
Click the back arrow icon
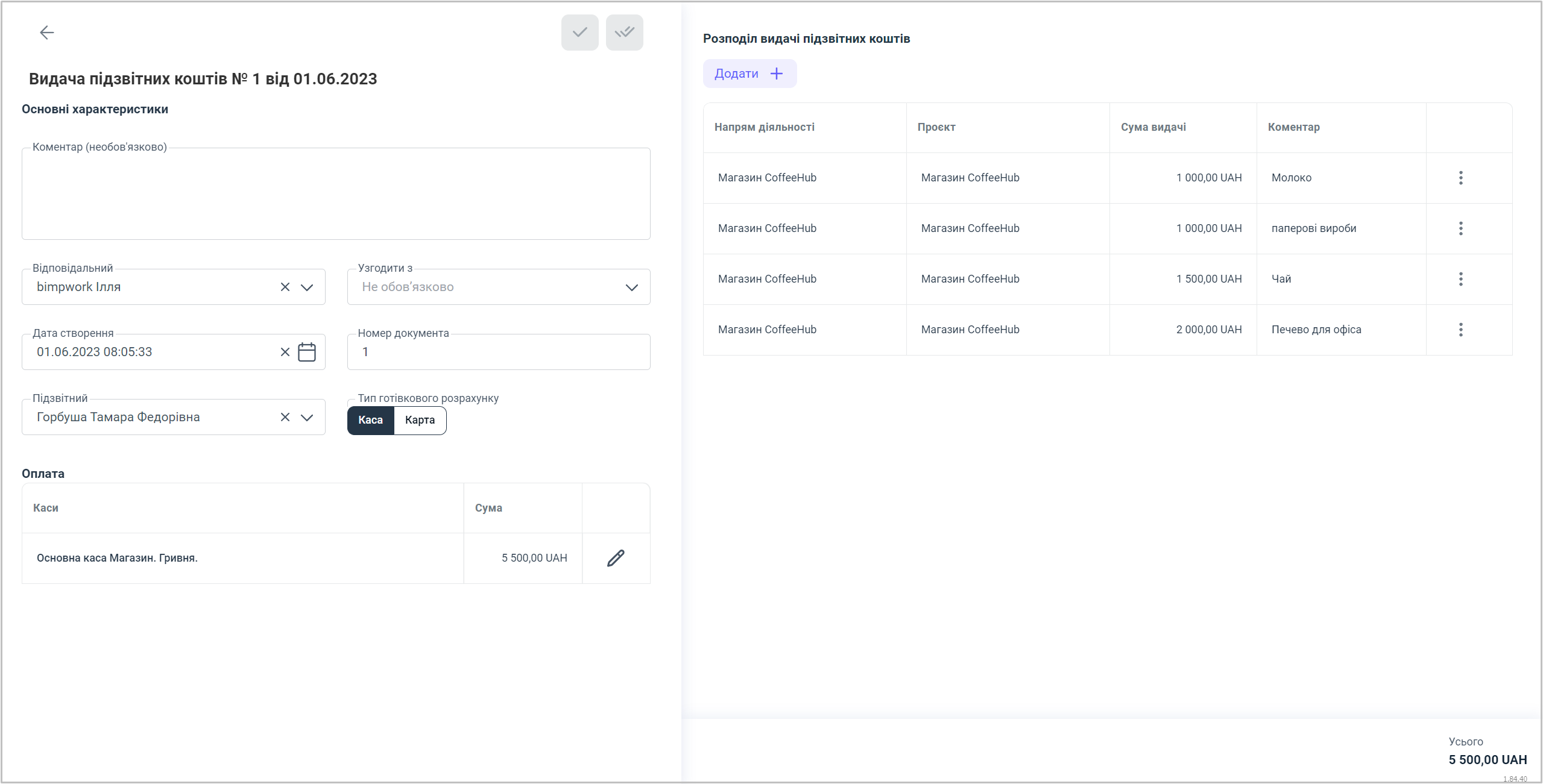click(46, 33)
